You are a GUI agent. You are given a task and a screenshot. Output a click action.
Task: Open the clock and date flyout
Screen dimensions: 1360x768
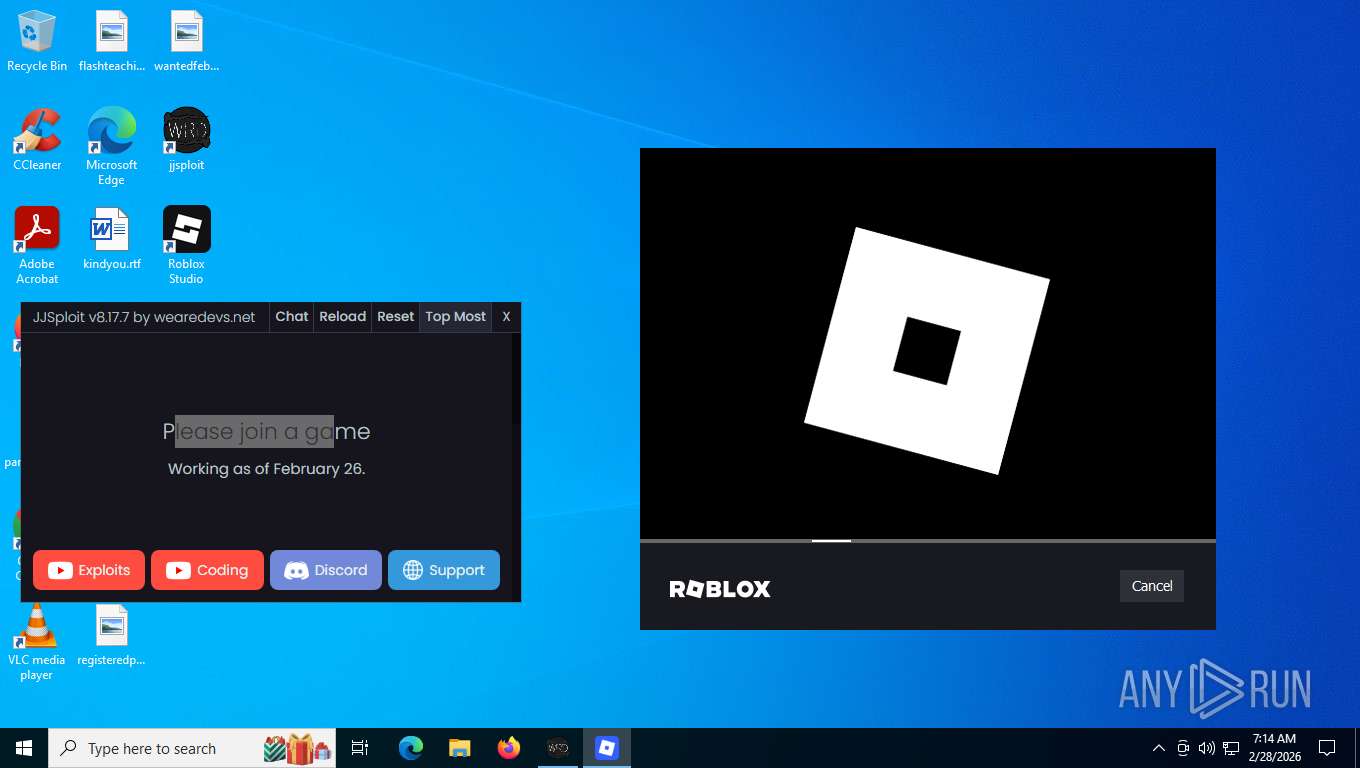tap(1273, 748)
